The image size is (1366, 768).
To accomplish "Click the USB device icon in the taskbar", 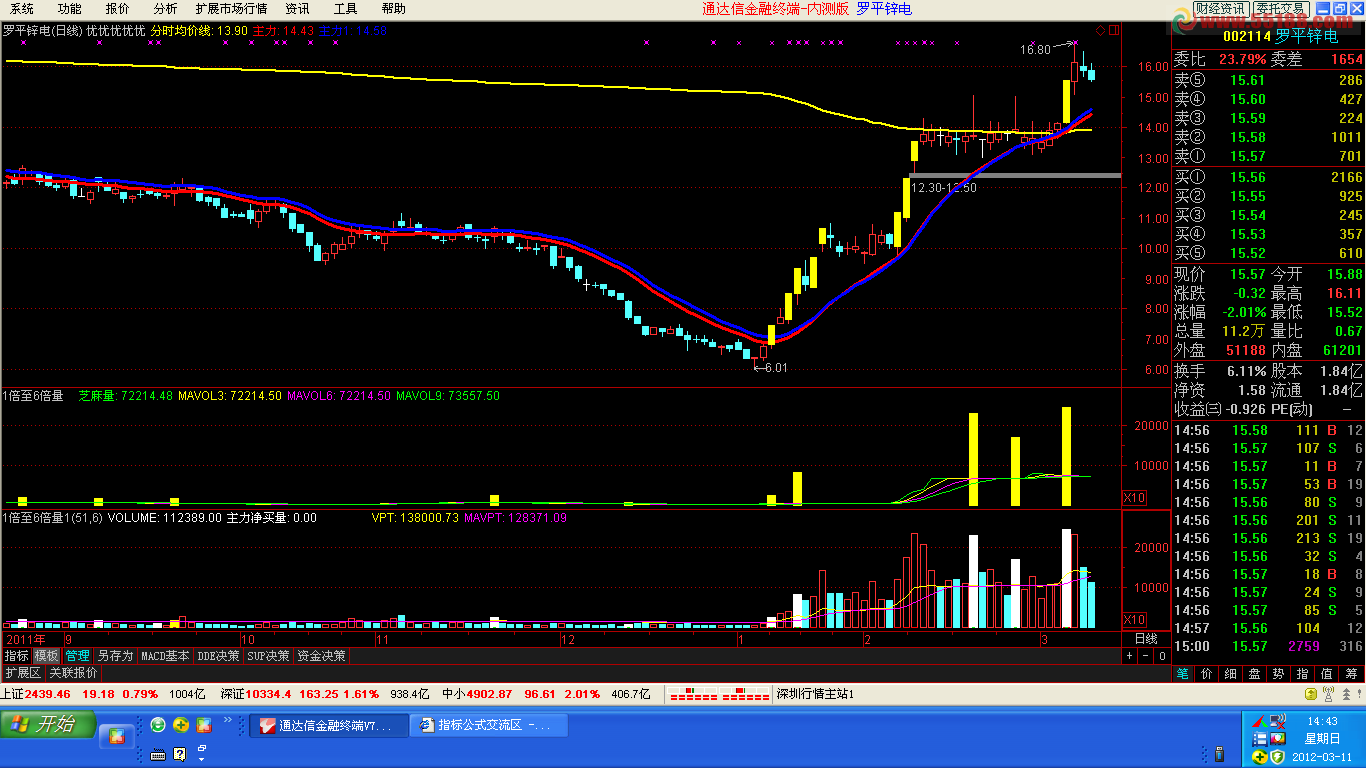I will pyautogui.click(x=1219, y=754).
